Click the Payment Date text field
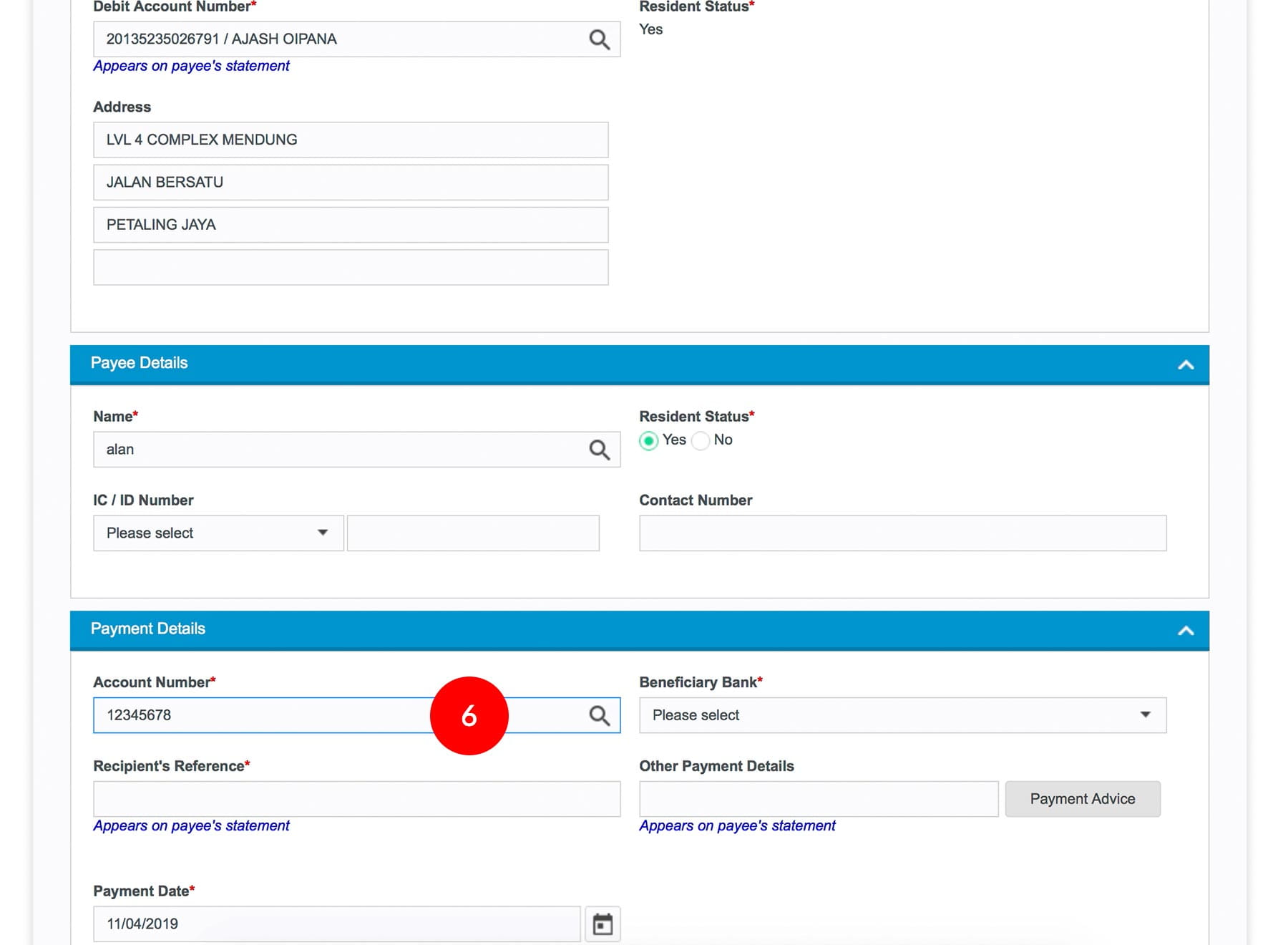The image size is (1288, 945). pos(336,924)
